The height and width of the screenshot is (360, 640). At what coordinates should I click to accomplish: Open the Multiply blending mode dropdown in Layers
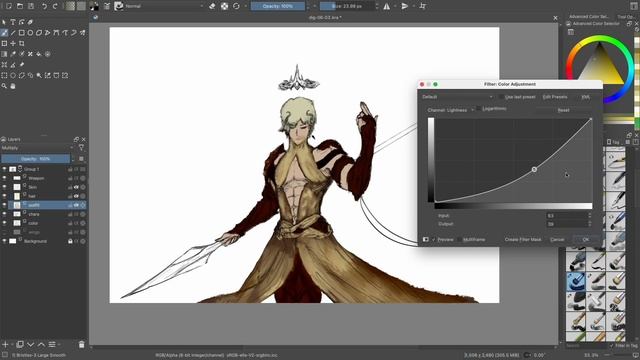coord(38,148)
